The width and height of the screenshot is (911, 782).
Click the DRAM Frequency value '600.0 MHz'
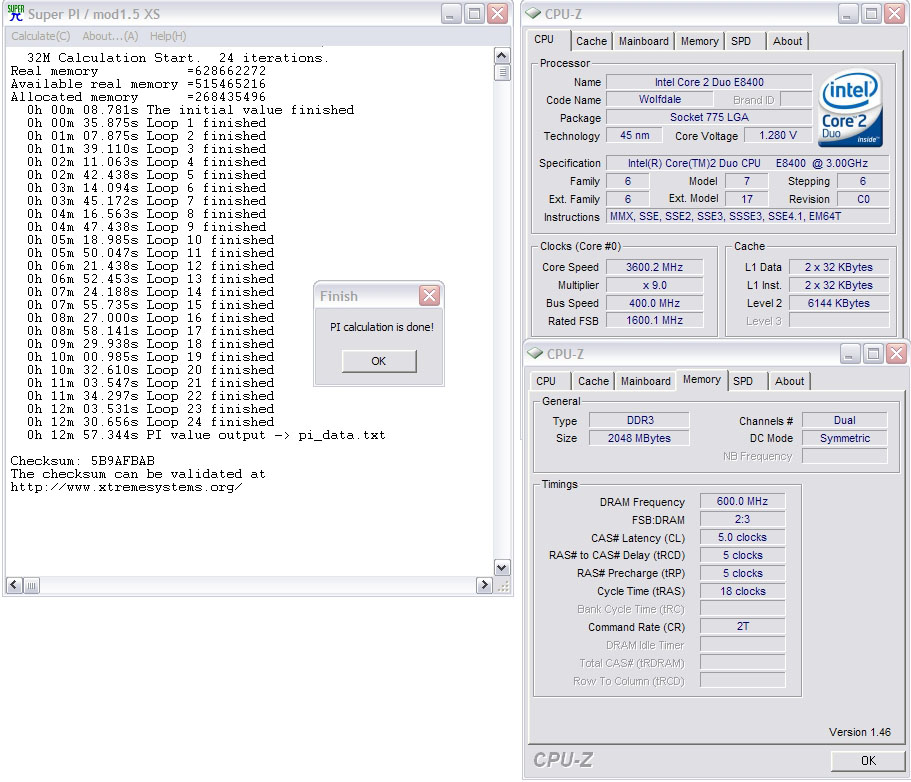(x=743, y=501)
